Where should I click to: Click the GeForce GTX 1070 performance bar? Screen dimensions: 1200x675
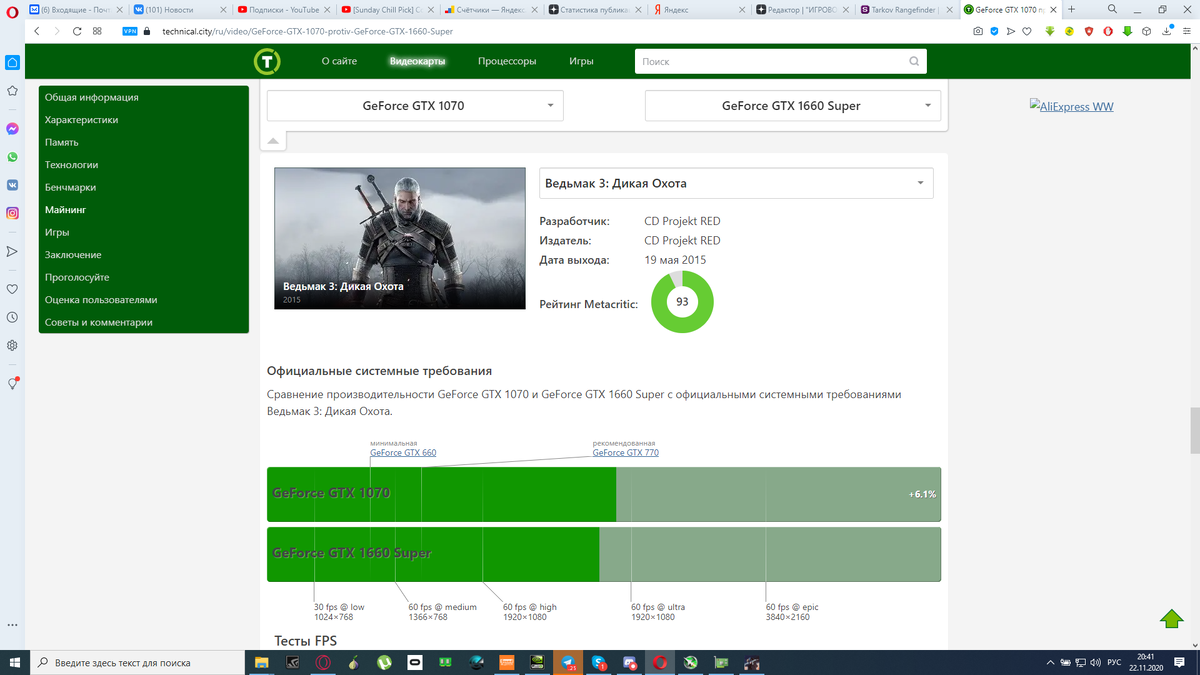(604, 494)
